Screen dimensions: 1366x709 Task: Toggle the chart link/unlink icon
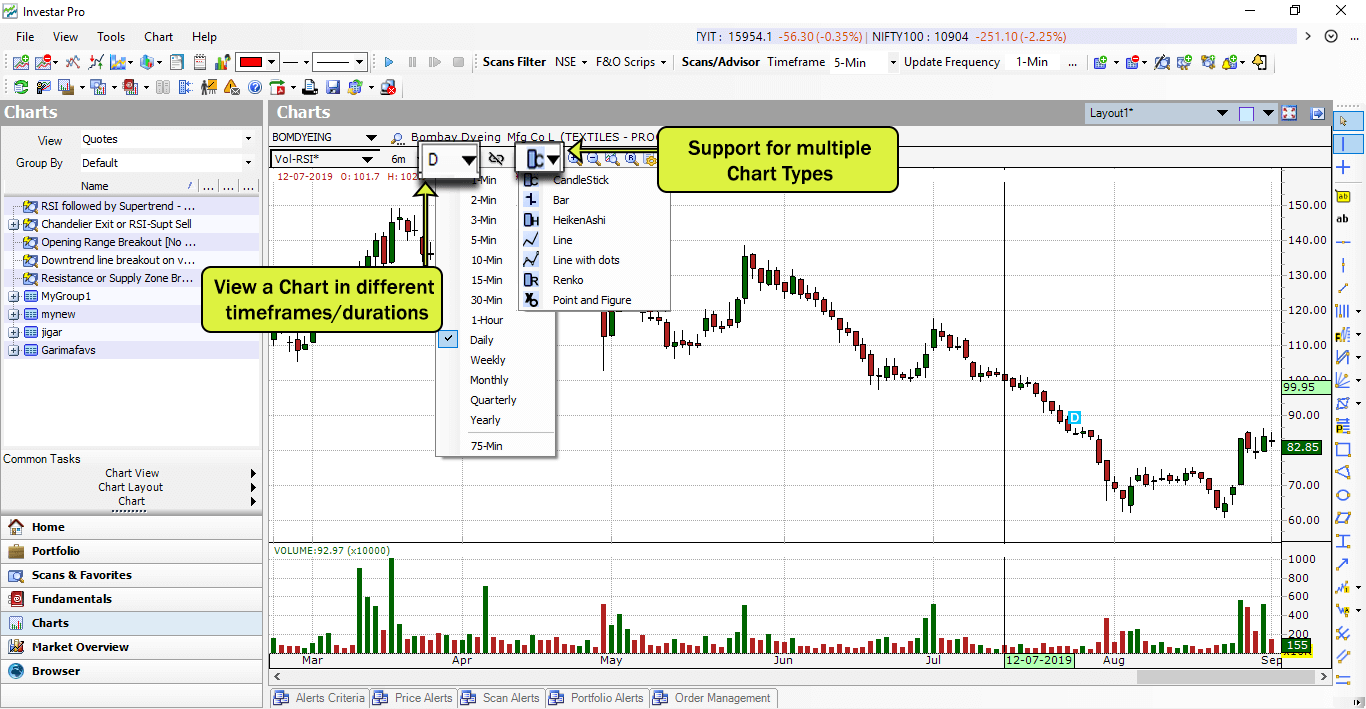point(496,158)
